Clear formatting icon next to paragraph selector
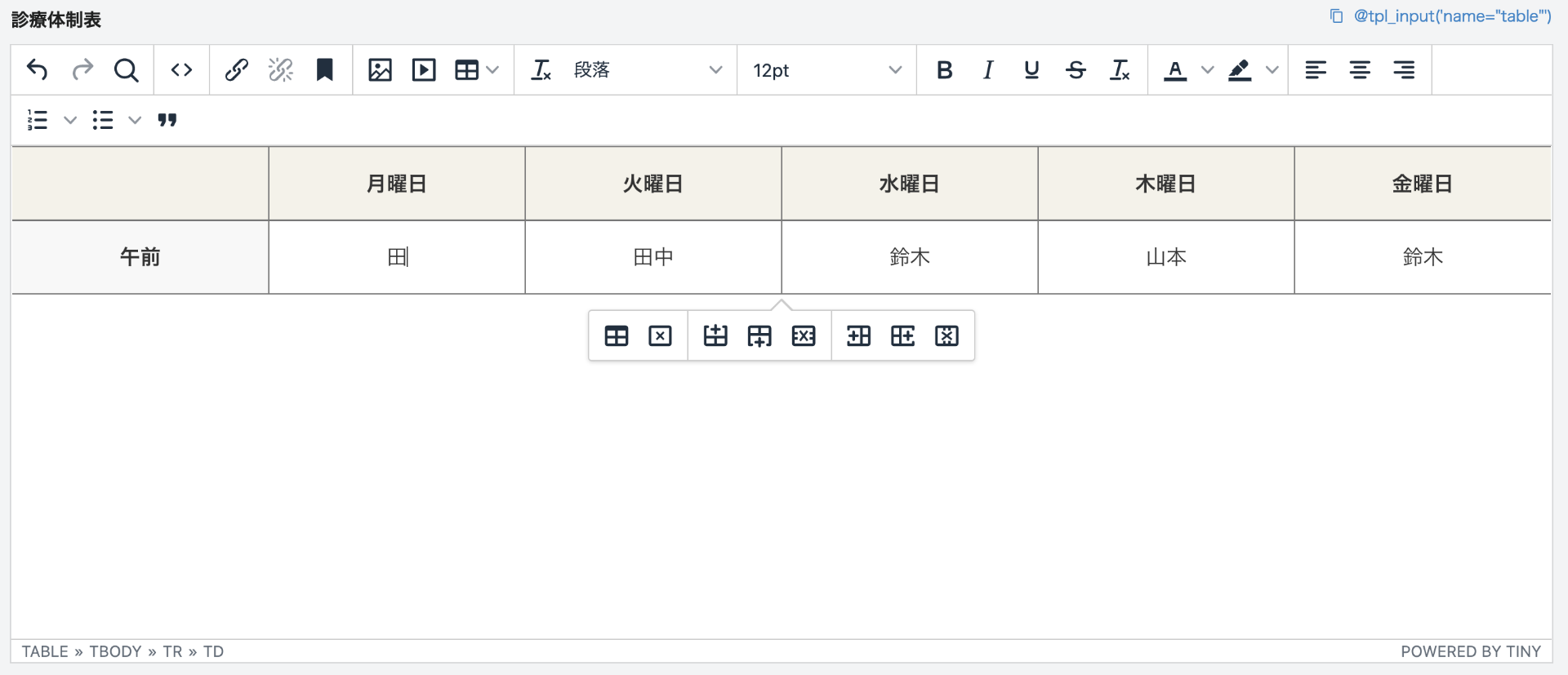The width and height of the screenshot is (1568, 675). click(541, 70)
